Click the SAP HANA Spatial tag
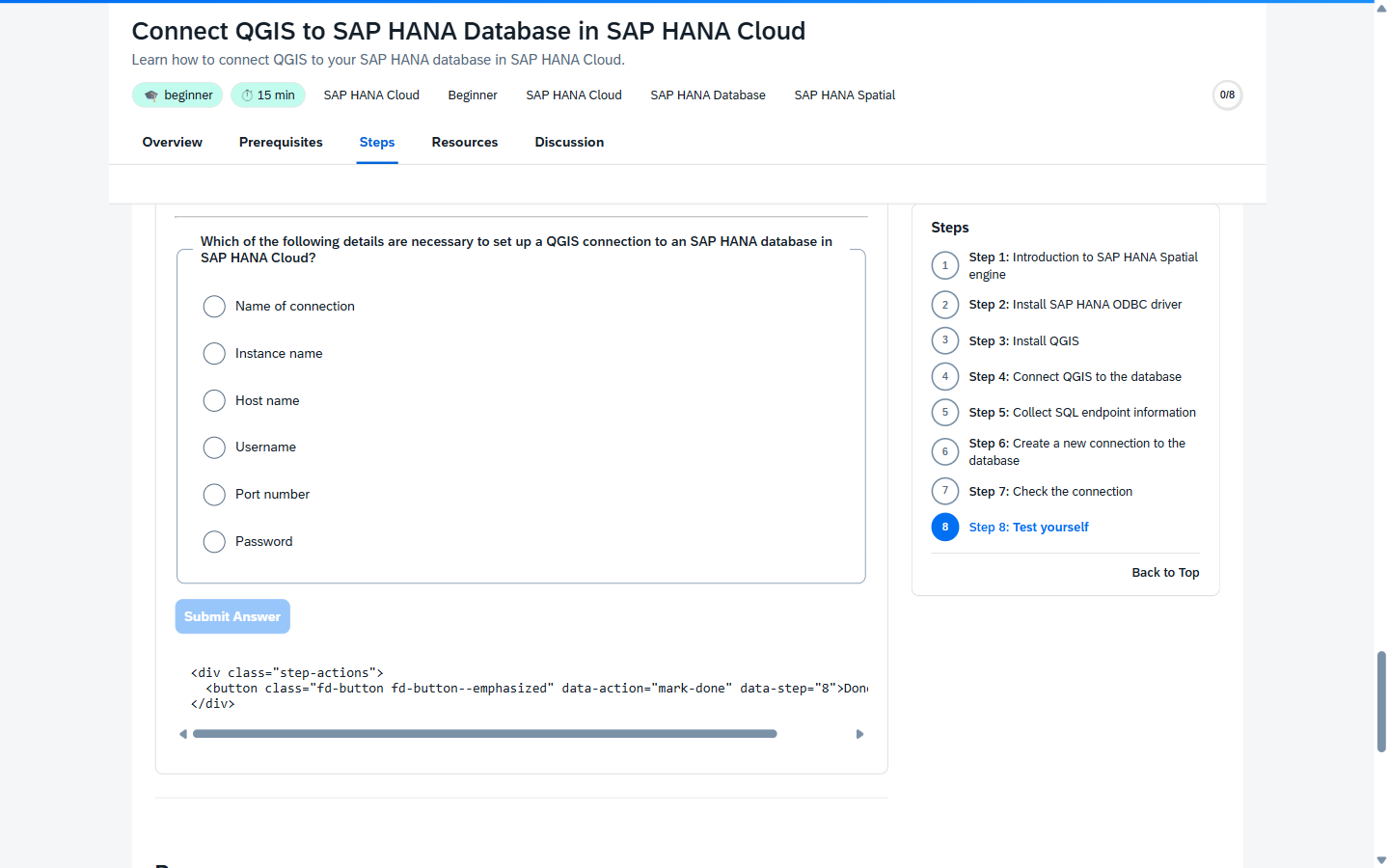Image resolution: width=1389 pixels, height=868 pixels. pos(845,95)
